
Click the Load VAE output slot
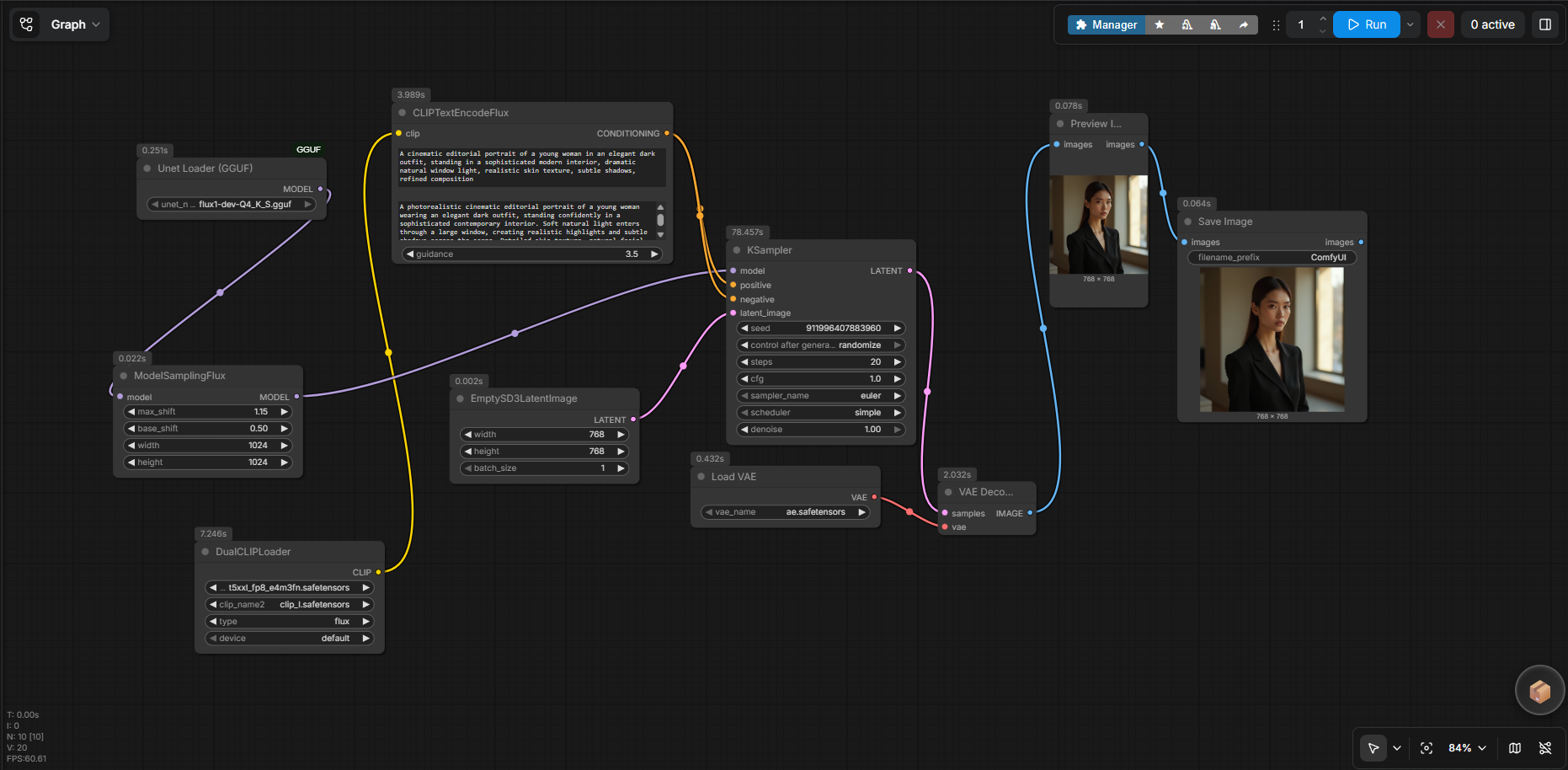pyautogui.click(x=874, y=497)
